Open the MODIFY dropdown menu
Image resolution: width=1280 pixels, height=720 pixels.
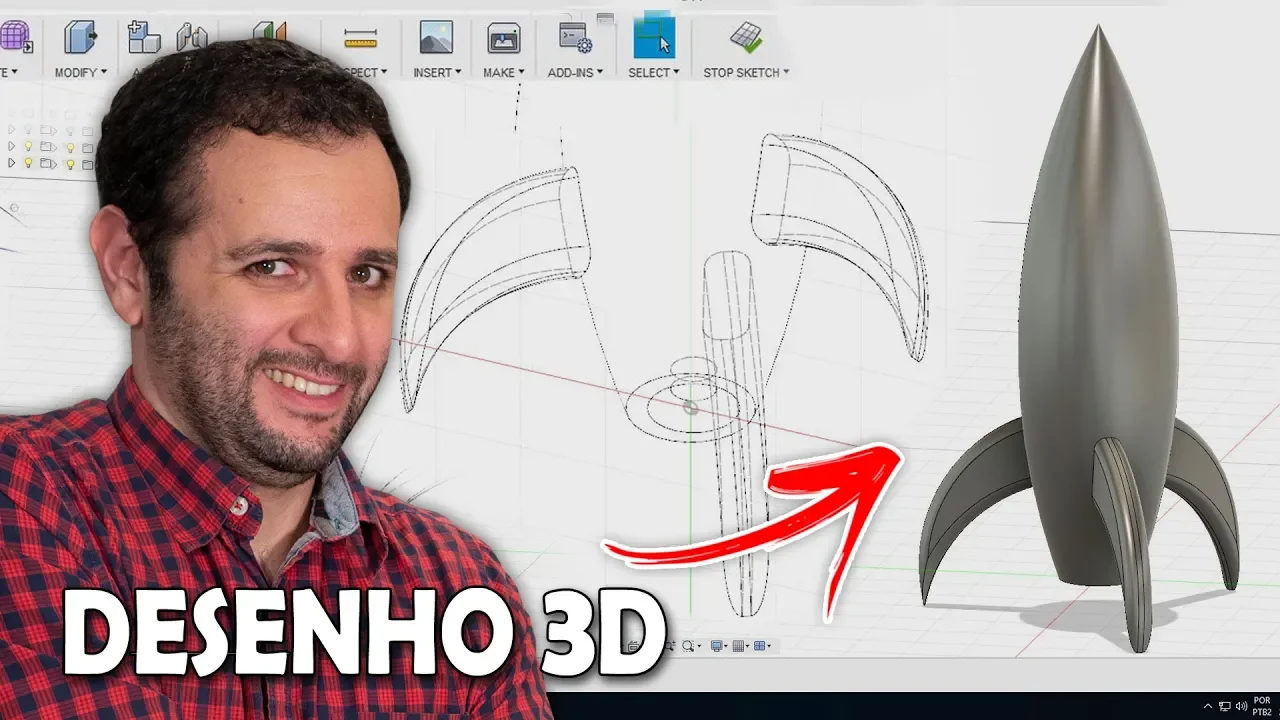(x=80, y=73)
